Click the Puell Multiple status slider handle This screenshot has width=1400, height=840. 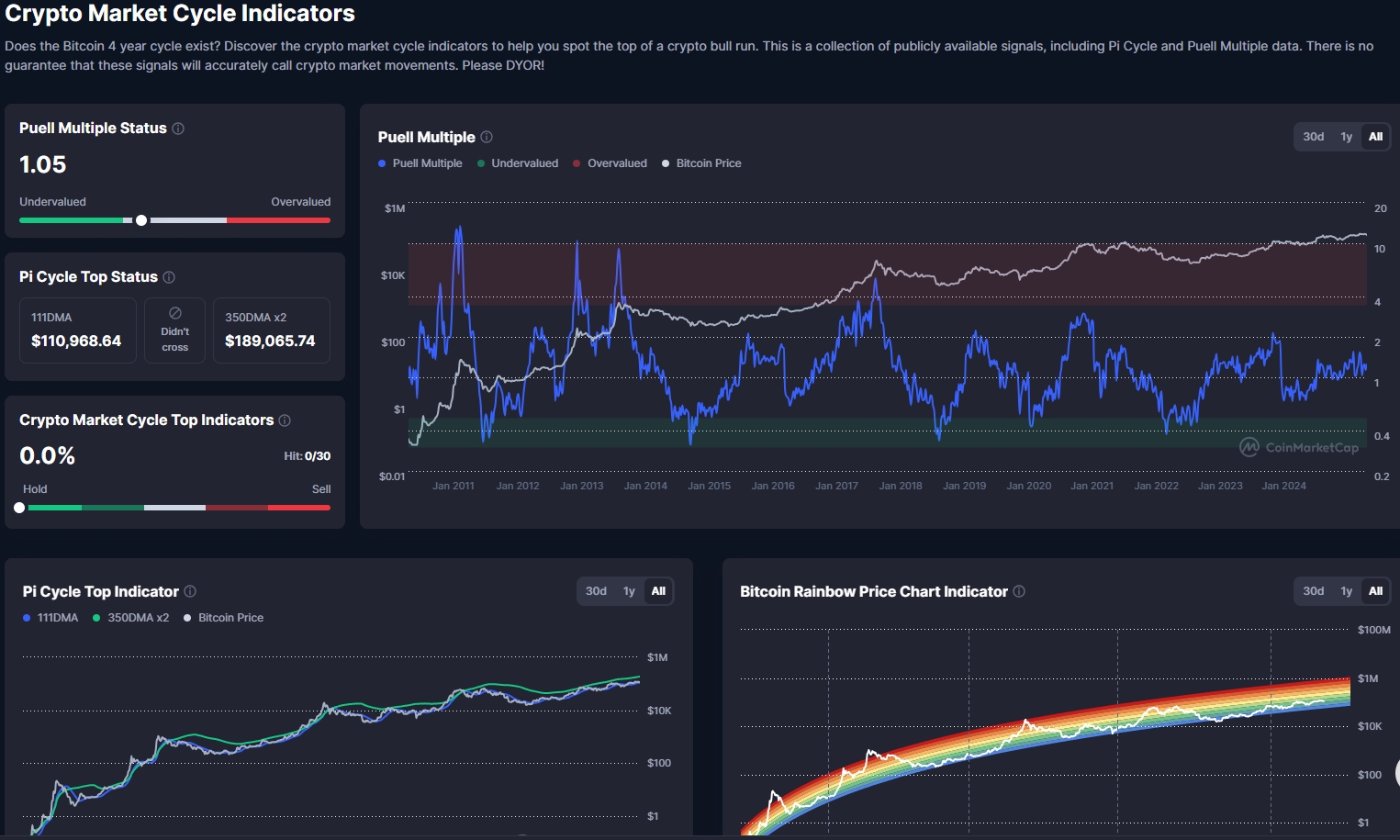141,220
